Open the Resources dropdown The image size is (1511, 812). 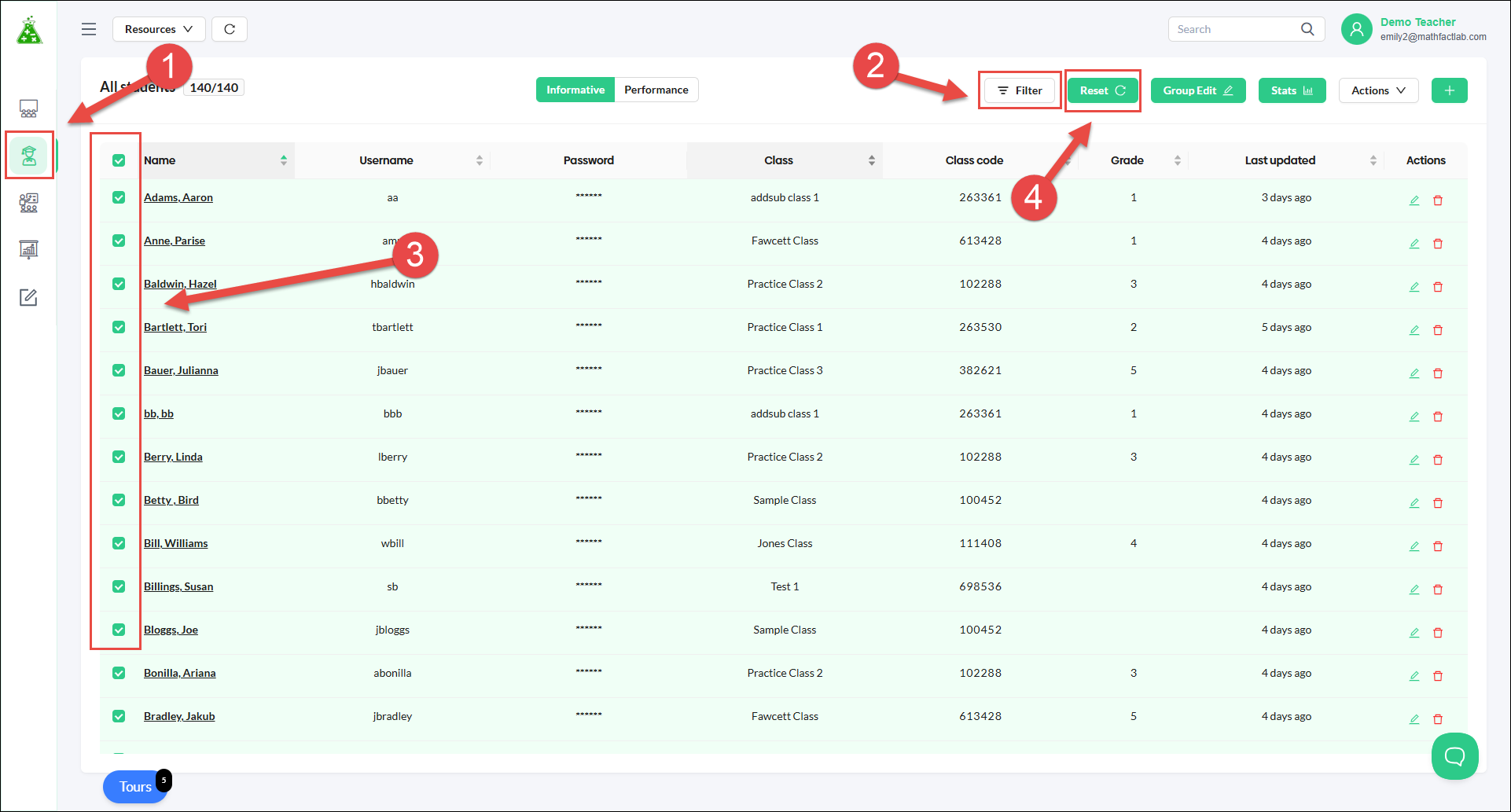[x=159, y=29]
